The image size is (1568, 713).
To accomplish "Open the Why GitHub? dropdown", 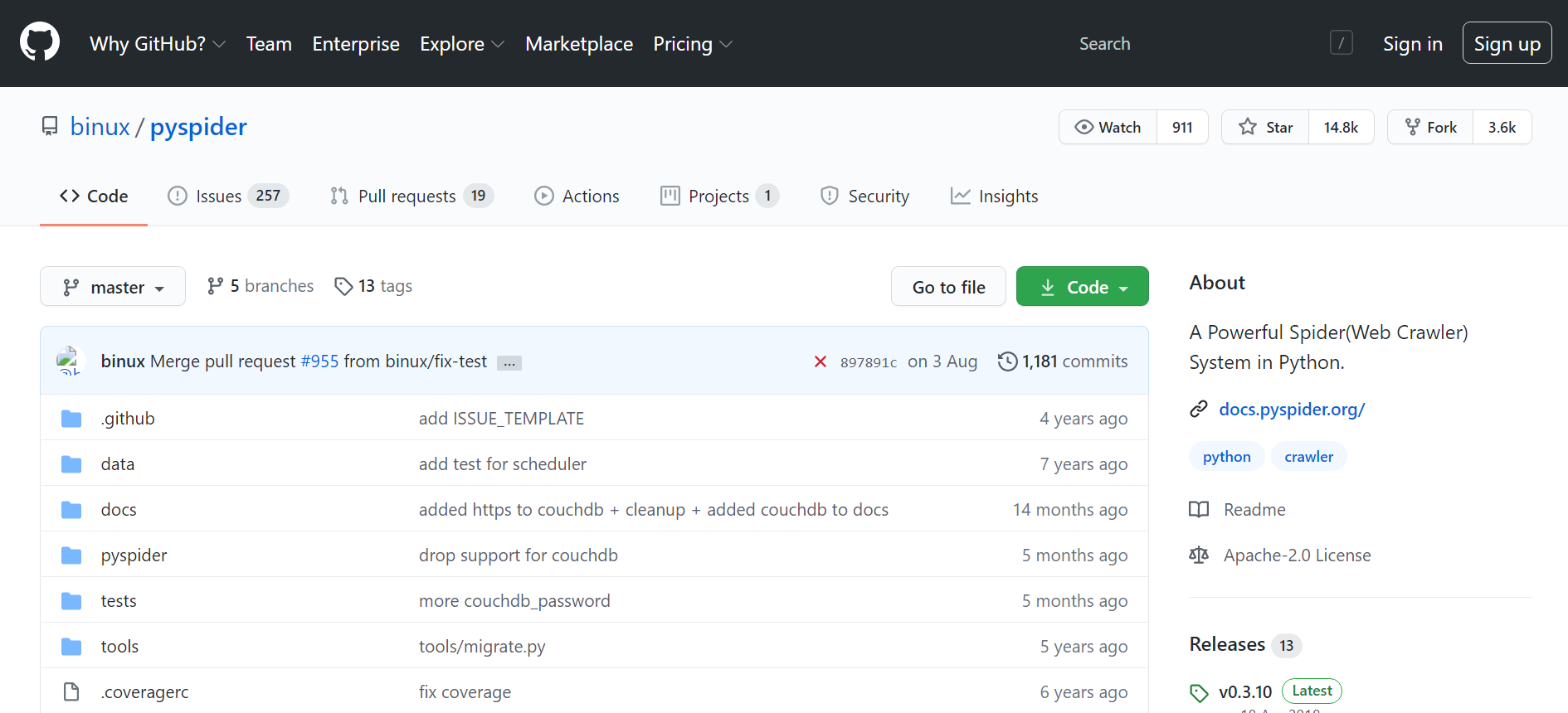I will [158, 43].
